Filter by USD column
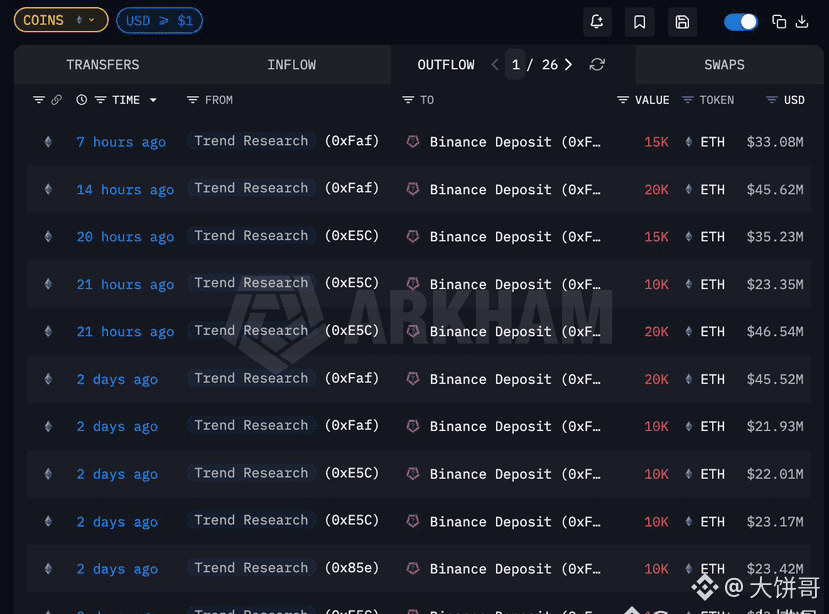The width and height of the screenshot is (829, 614). pyautogui.click(x=772, y=100)
